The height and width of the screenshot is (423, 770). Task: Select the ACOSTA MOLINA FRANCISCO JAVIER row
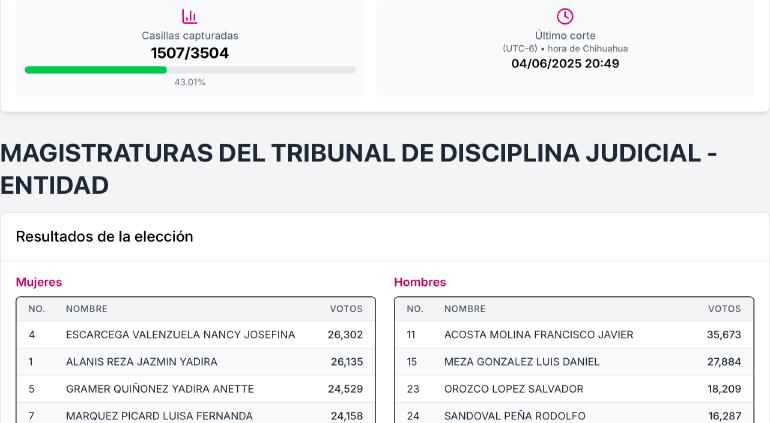point(538,335)
